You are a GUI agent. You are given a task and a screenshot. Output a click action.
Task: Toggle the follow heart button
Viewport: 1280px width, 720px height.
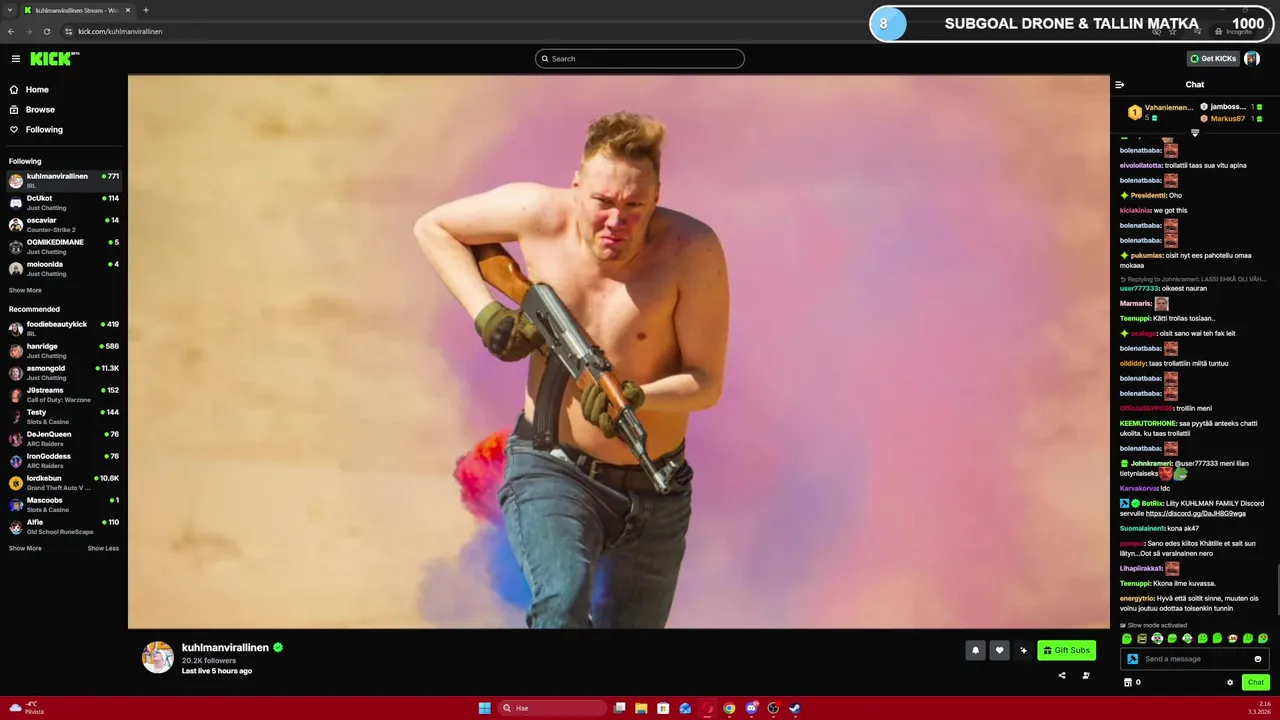(x=999, y=650)
